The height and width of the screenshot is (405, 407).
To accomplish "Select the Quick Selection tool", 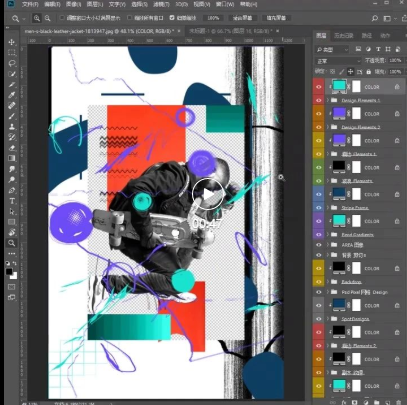I will [12, 74].
